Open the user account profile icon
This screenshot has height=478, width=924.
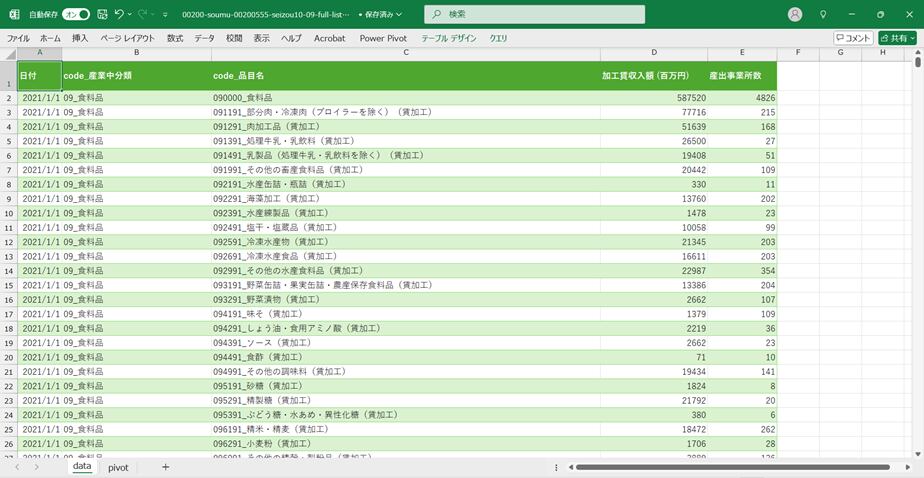794,15
